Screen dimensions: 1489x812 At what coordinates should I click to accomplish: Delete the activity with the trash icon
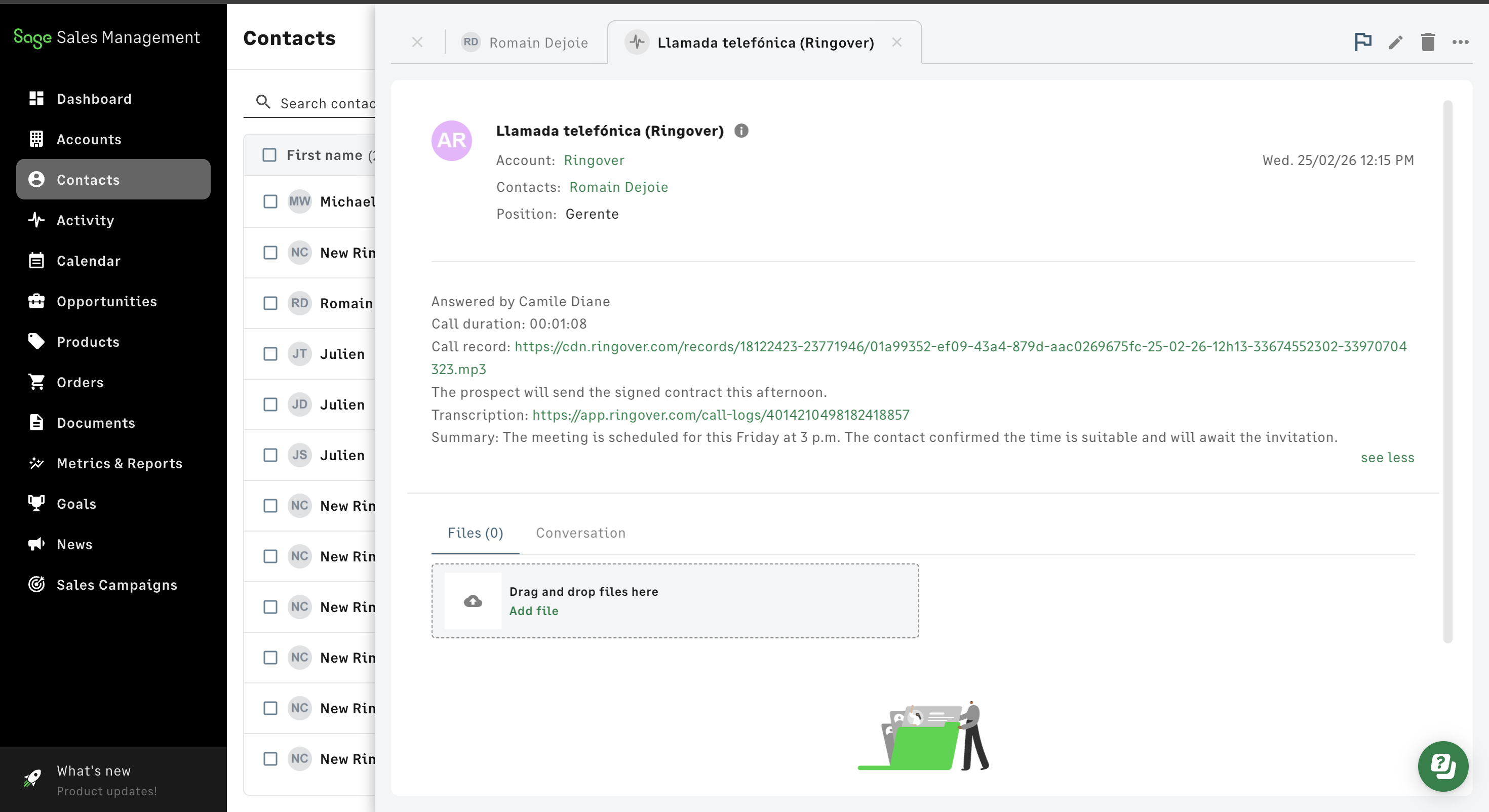pyautogui.click(x=1428, y=42)
